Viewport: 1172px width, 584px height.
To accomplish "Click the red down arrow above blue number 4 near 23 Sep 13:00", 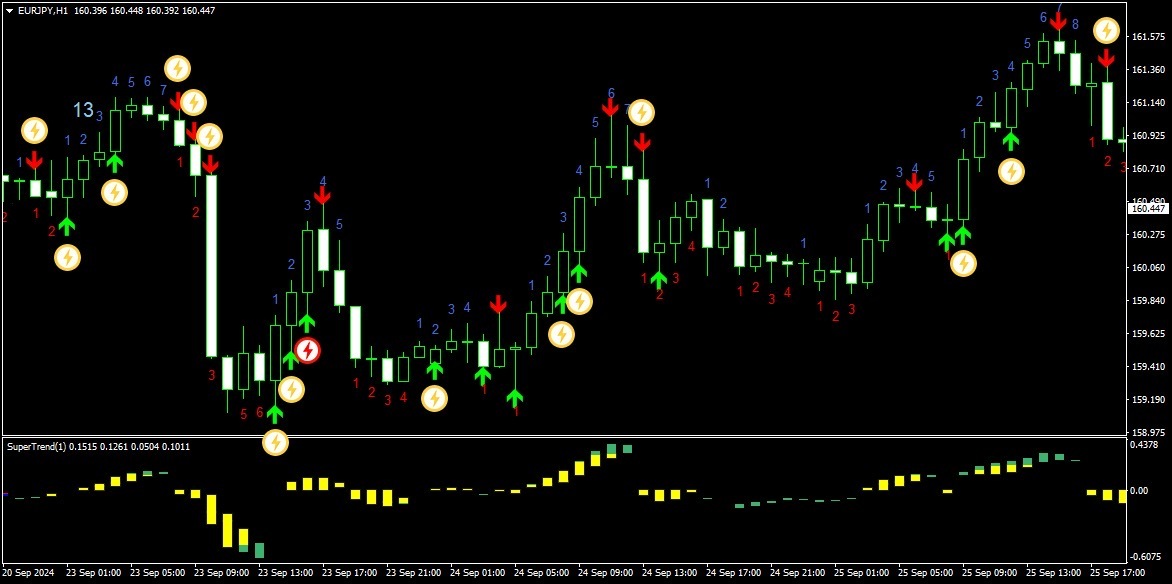I will pos(322,195).
